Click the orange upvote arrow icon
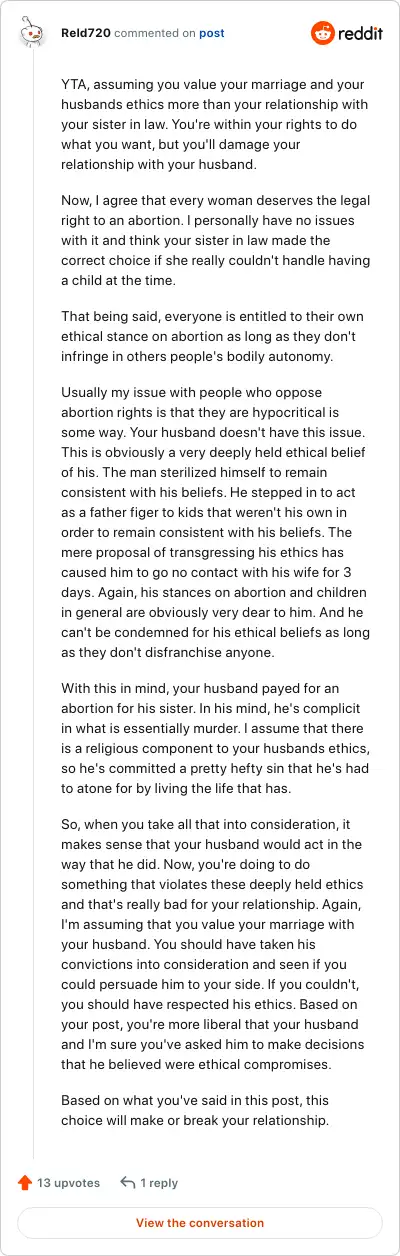This screenshot has height=1256, width=400. click(x=25, y=1182)
